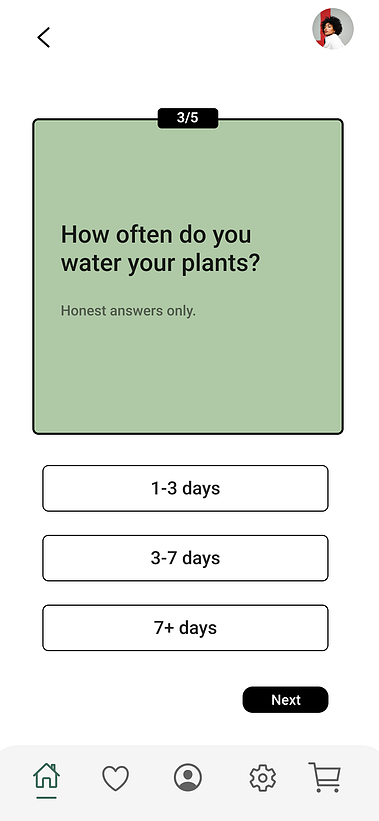Select the 1-3 days answer

pos(185,488)
